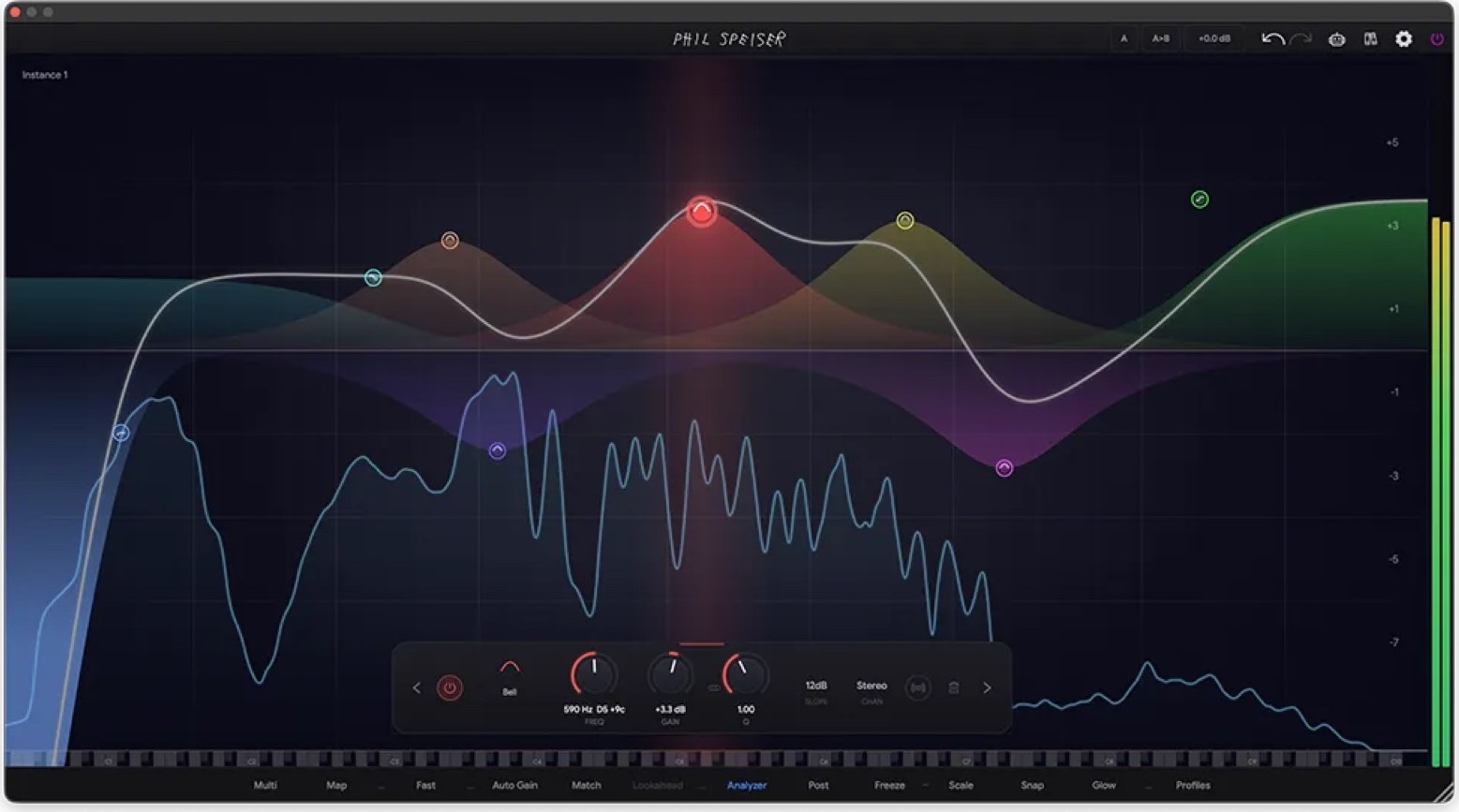1459x812 pixels.
Task: Select the teal low shelf node
Action: [373, 278]
